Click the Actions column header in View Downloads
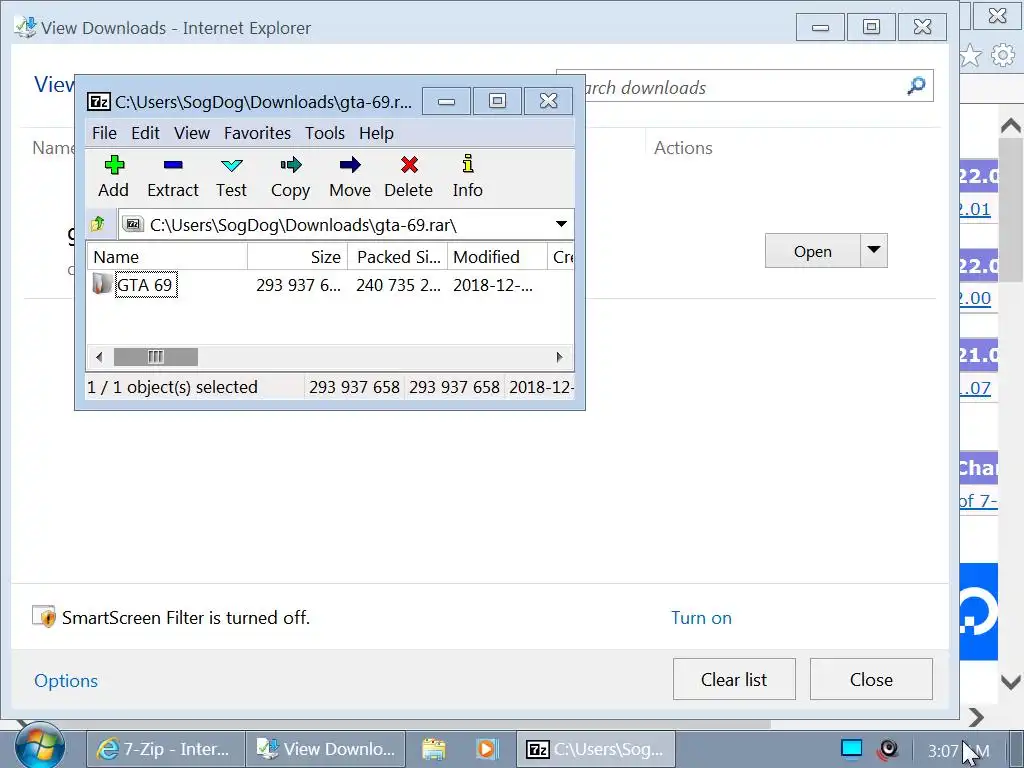This screenshot has height=768, width=1024. pyautogui.click(x=683, y=148)
